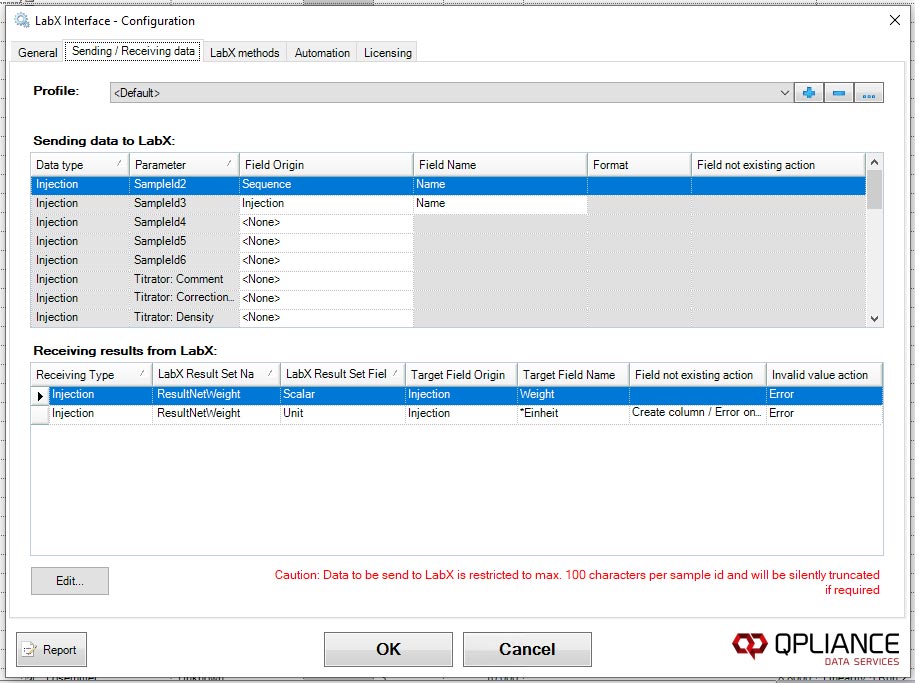This screenshot has width=915, height=683.
Task: Click <None> field origin for SampleId4
Action: 326,222
